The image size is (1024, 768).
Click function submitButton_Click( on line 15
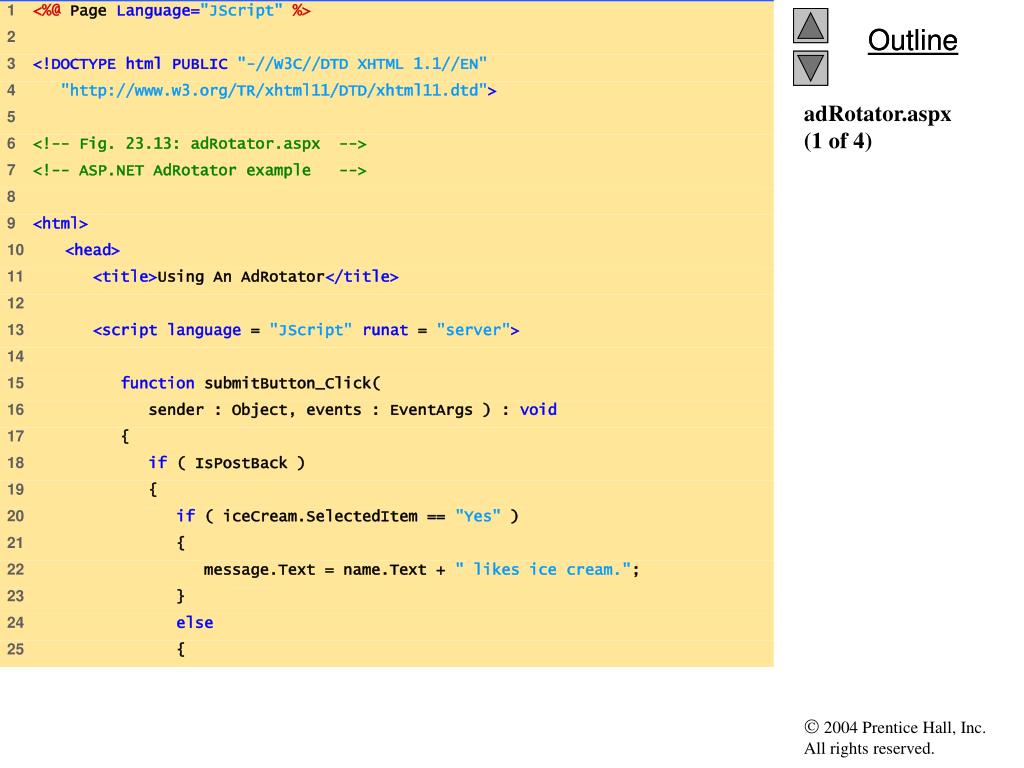251,383
